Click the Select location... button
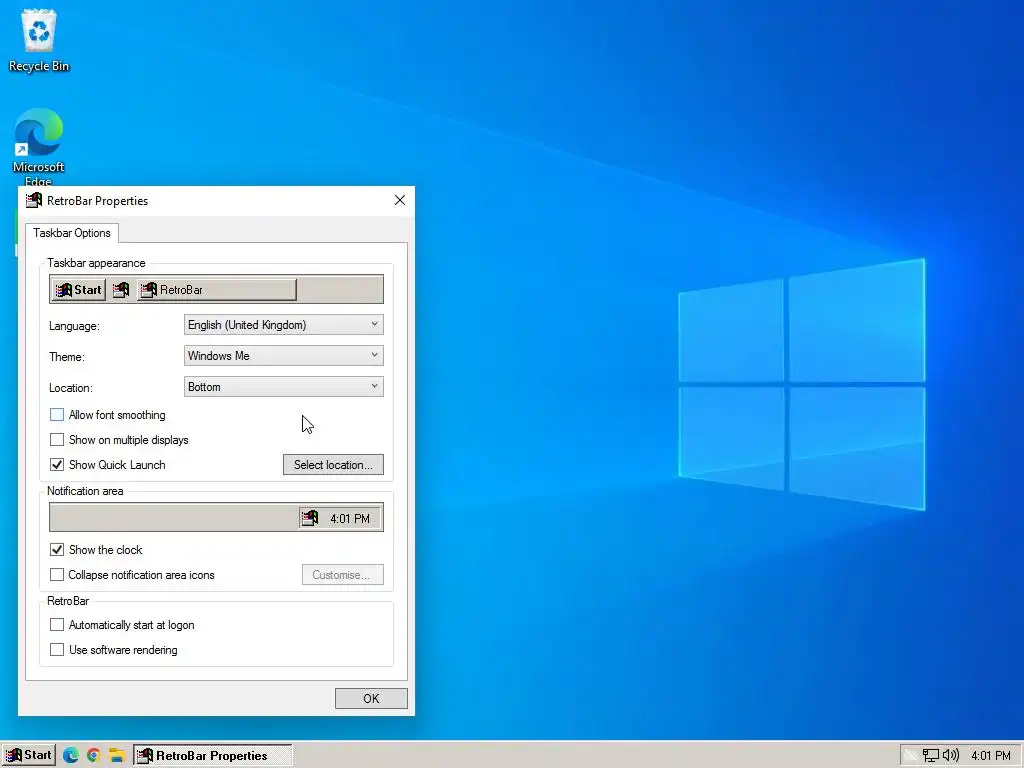This screenshot has height=768, width=1024. click(x=333, y=465)
